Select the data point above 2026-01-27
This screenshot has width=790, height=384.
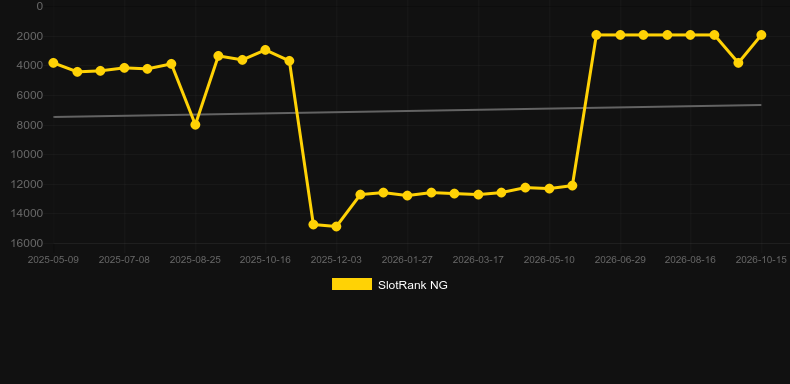(x=408, y=196)
